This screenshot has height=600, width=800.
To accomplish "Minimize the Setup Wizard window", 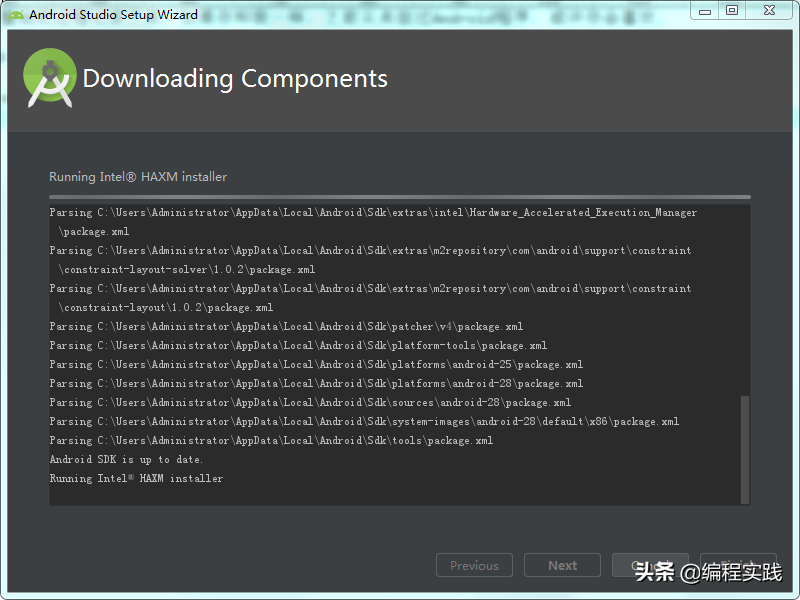I will click(705, 11).
